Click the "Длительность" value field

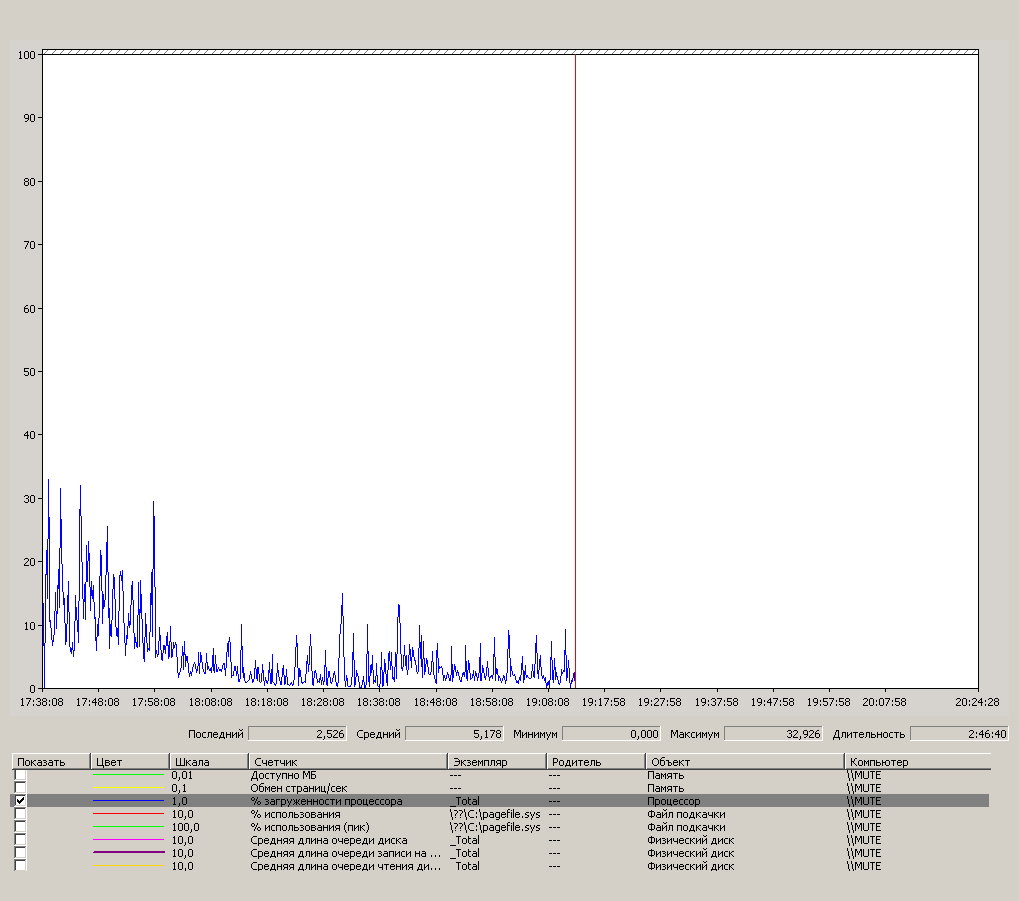(x=958, y=734)
